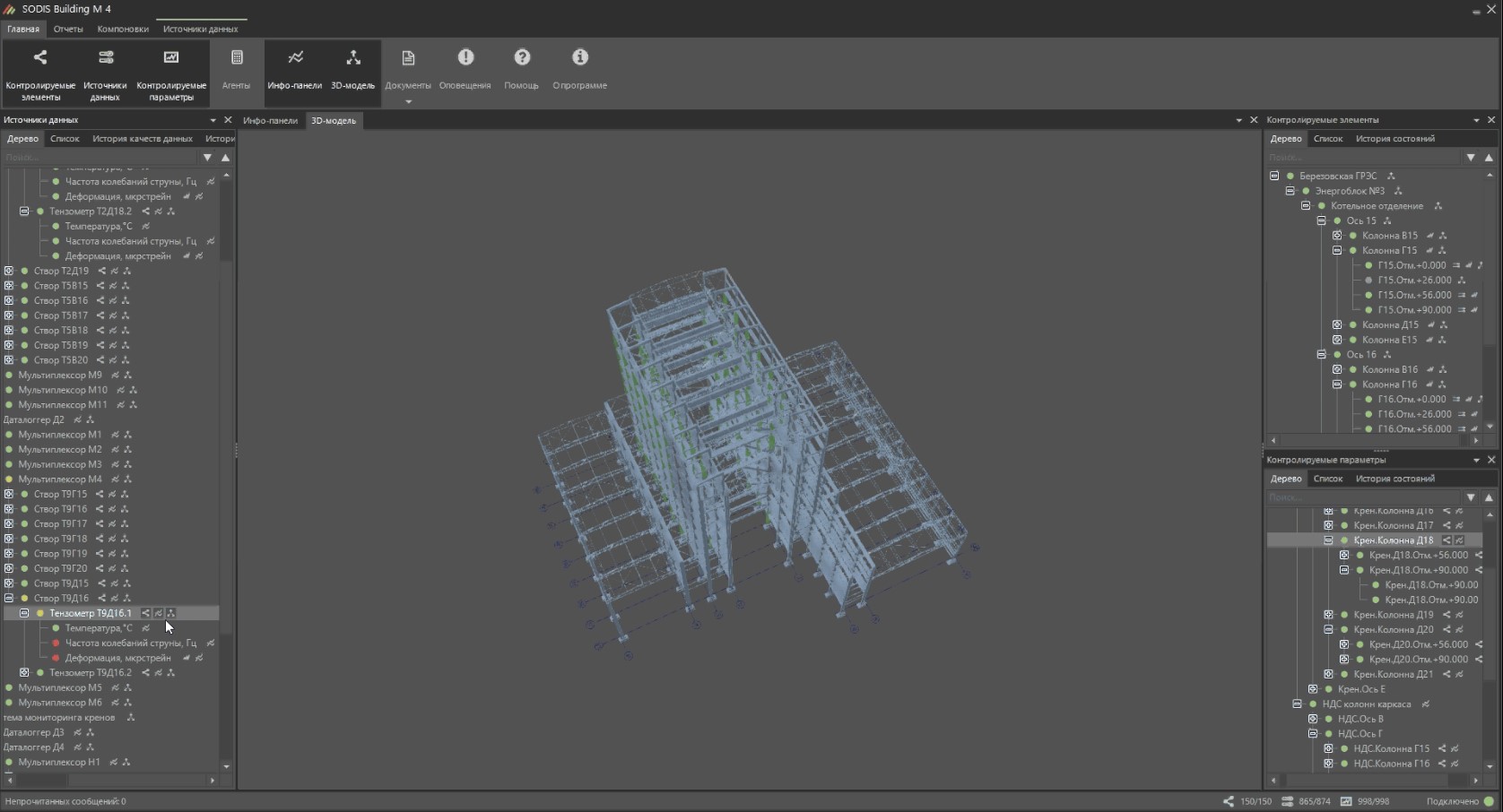Click share icon on Крен.Колонна Д18 row
This screenshot has height=812, width=1503.
1447,540
